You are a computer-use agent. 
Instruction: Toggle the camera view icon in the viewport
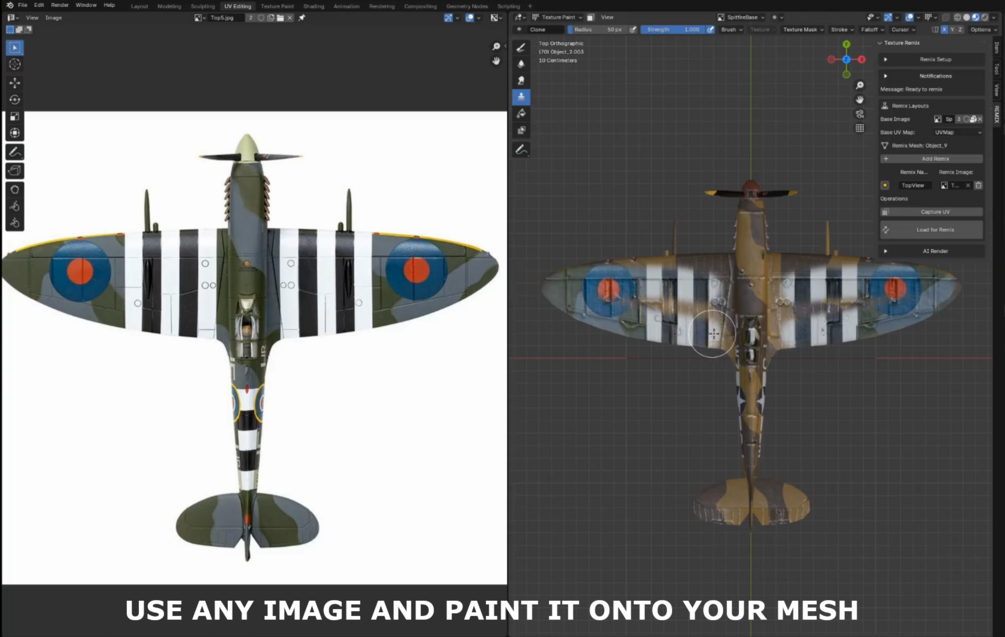pyautogui.click(x=860, y=114)
